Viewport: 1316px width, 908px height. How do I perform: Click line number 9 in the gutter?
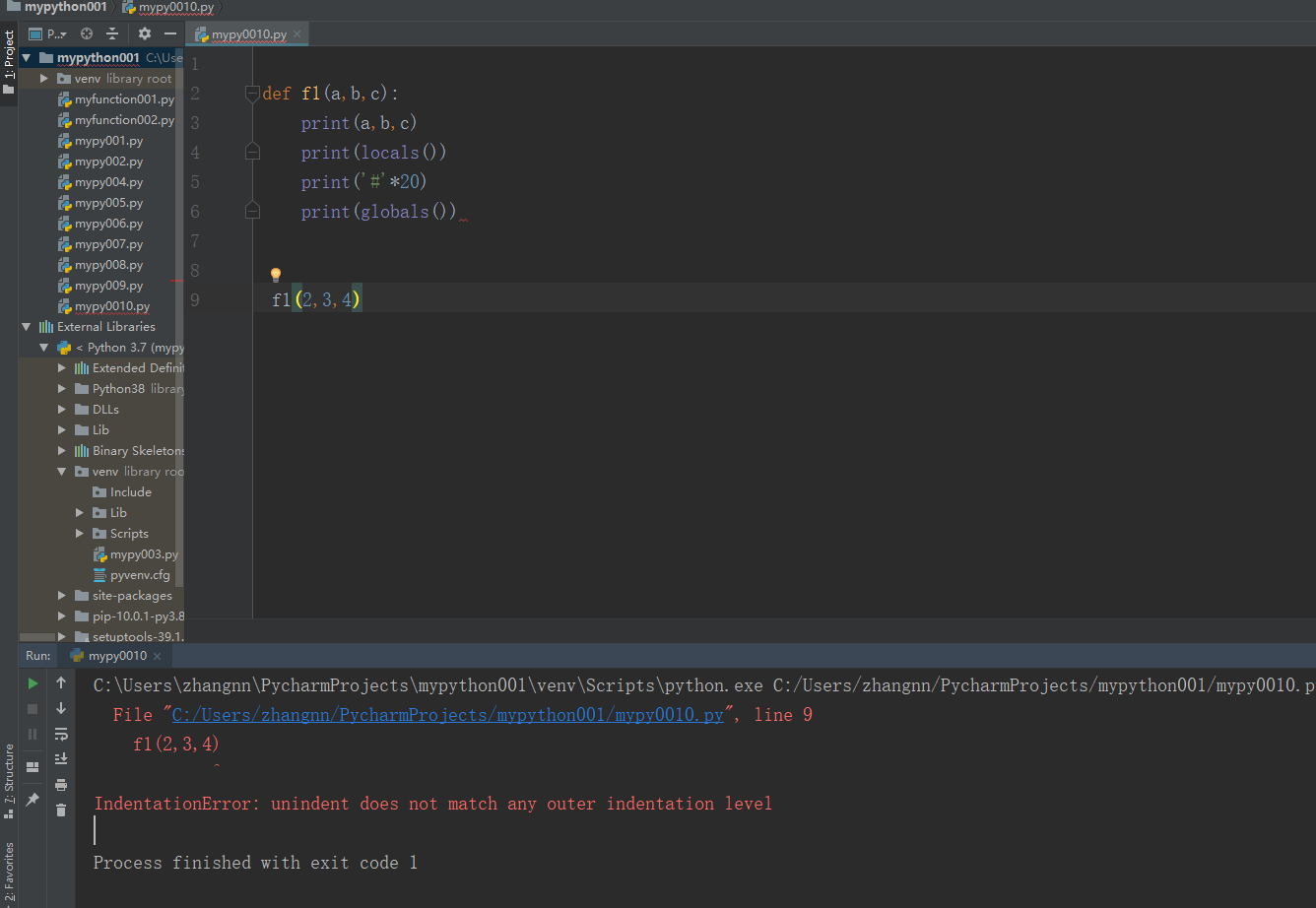click(x=195, y=300)
